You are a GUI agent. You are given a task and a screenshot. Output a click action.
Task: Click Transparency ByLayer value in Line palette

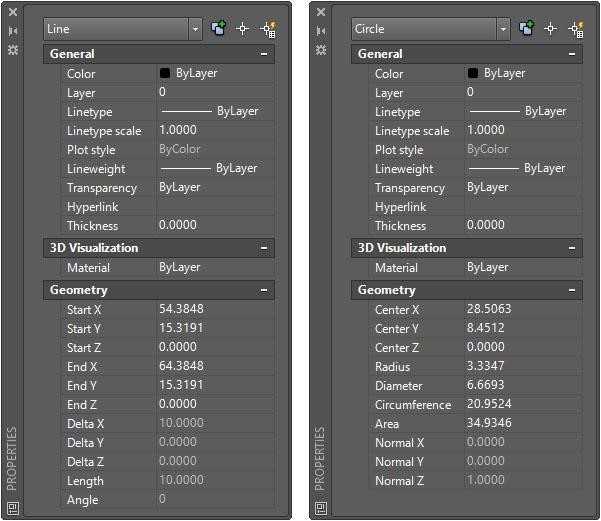coord(215,187)
